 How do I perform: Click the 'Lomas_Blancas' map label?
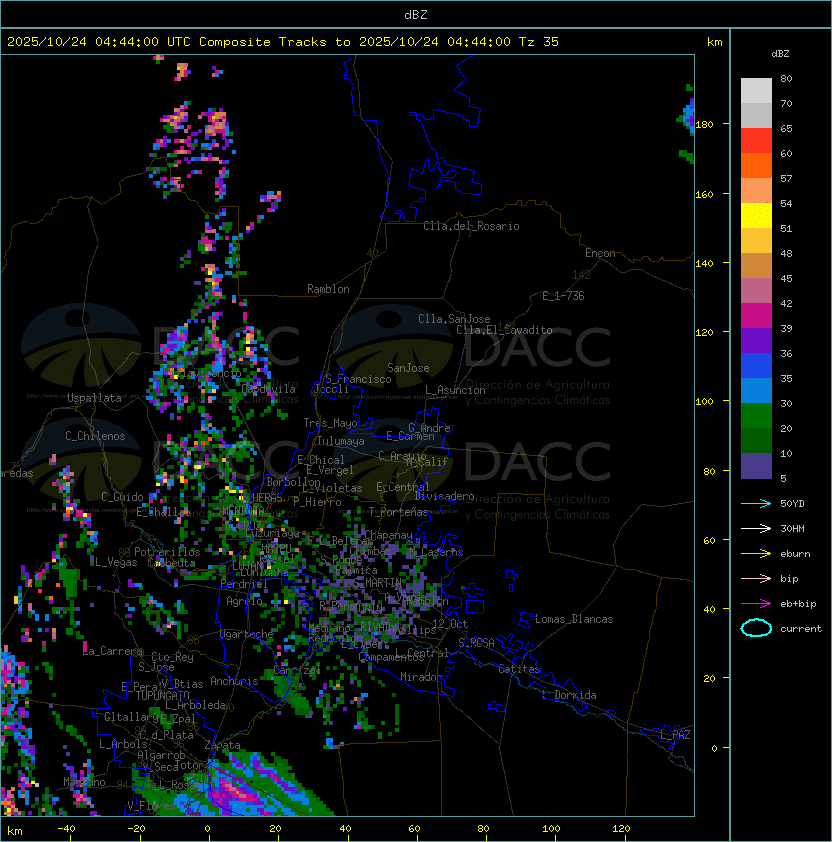pyautogui.click(x=574, y=619)
